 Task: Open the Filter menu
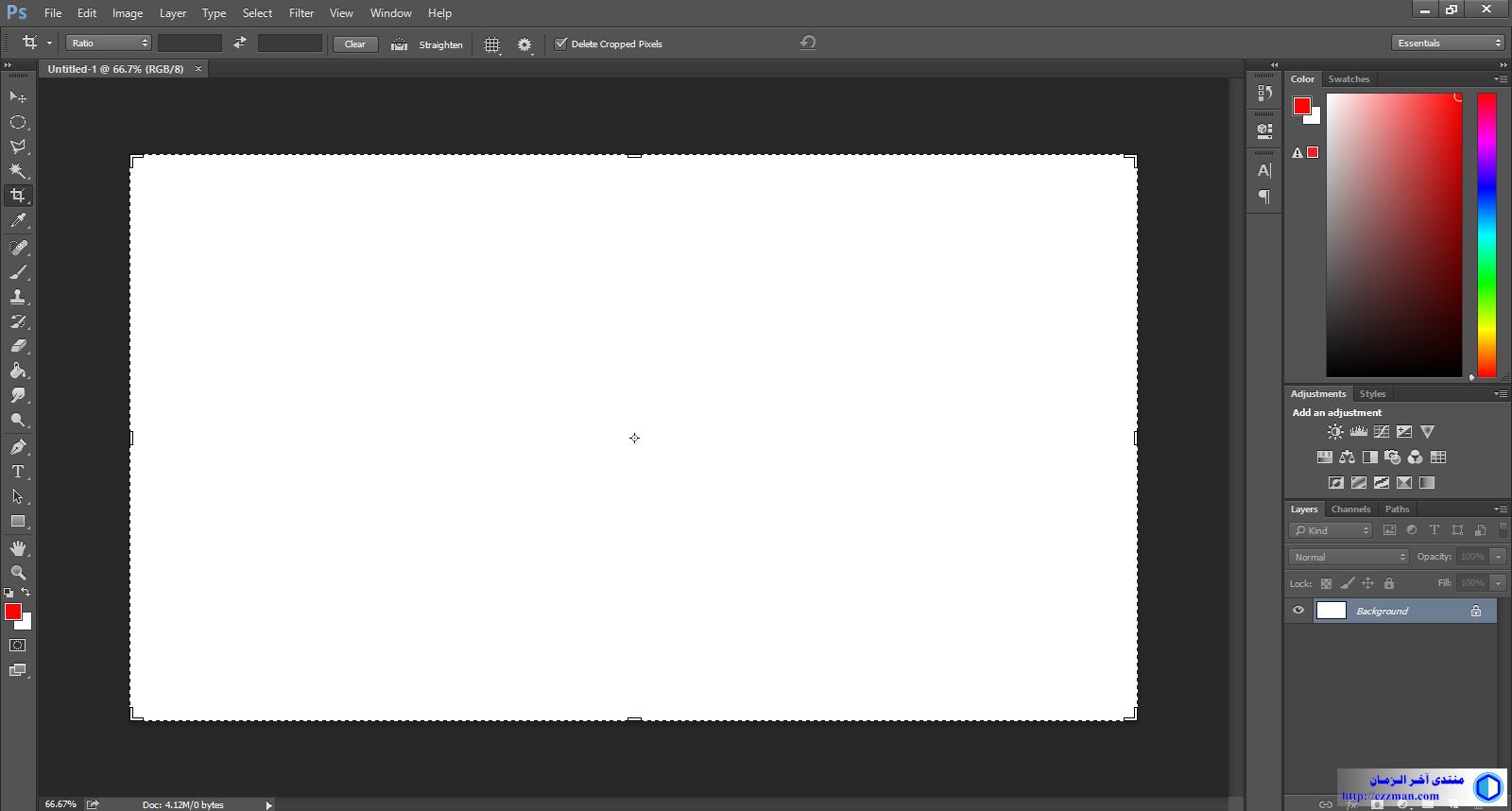pos(301,13)
